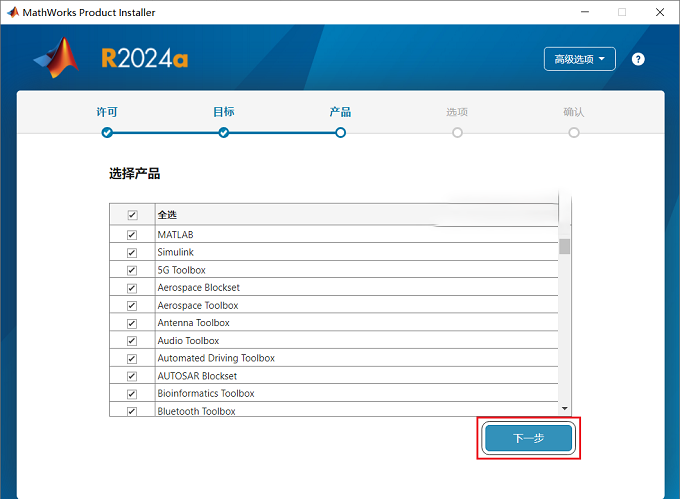This screenshot has width=680, height=499.
Task: Minimize the installer window
Action: point(585,12)
